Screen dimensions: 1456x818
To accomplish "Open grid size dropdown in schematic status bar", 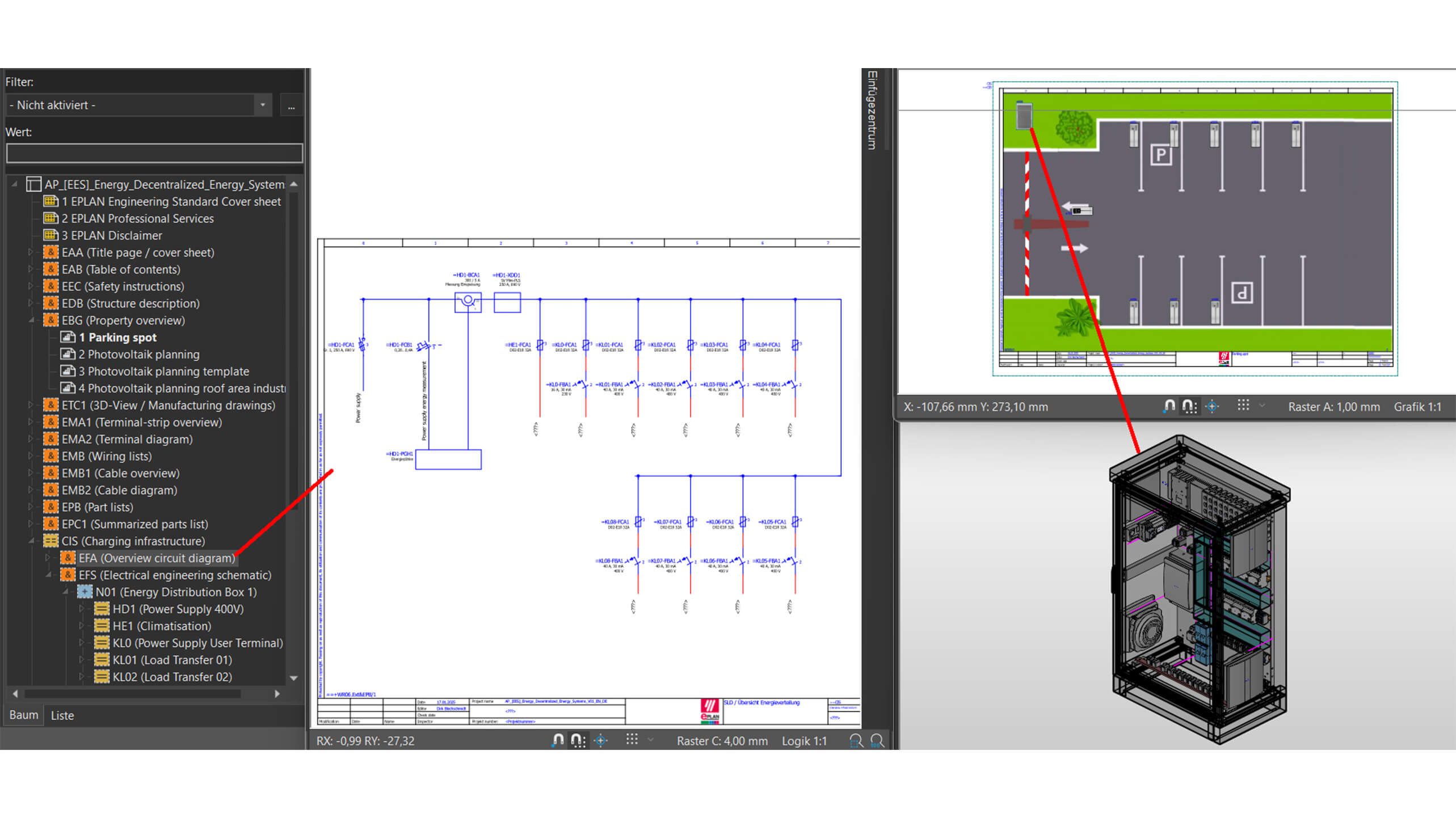I will point(651,740).
